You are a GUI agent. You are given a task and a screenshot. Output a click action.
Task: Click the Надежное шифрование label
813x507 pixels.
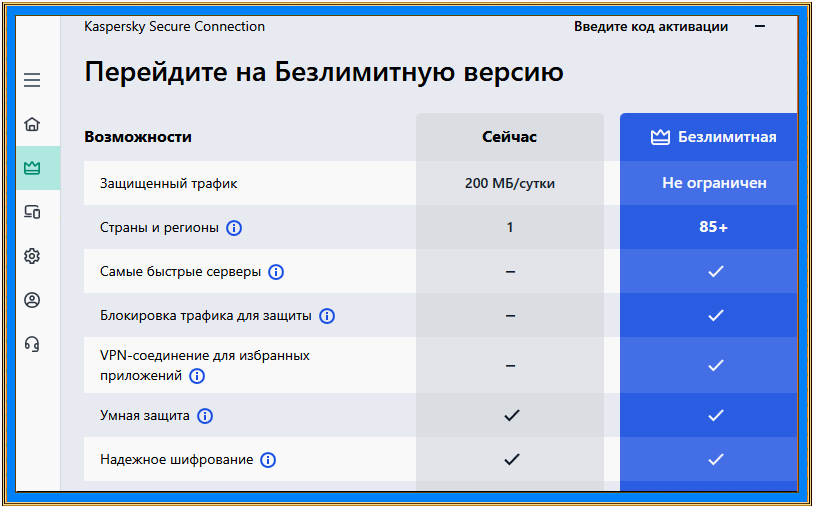tap(176, 459)
